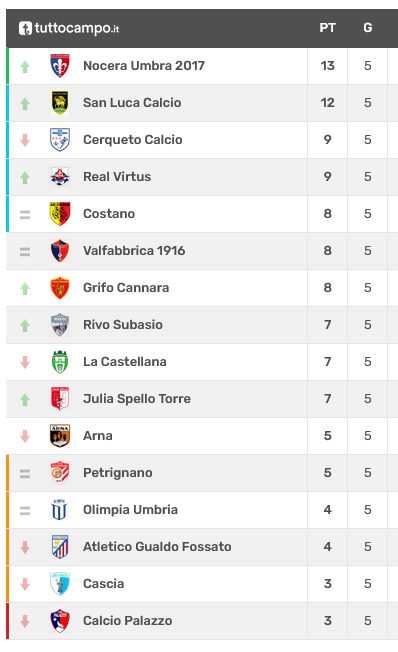
Task: Open the Grifo Cannara orange crest
Action: click(x=60, y=288)
